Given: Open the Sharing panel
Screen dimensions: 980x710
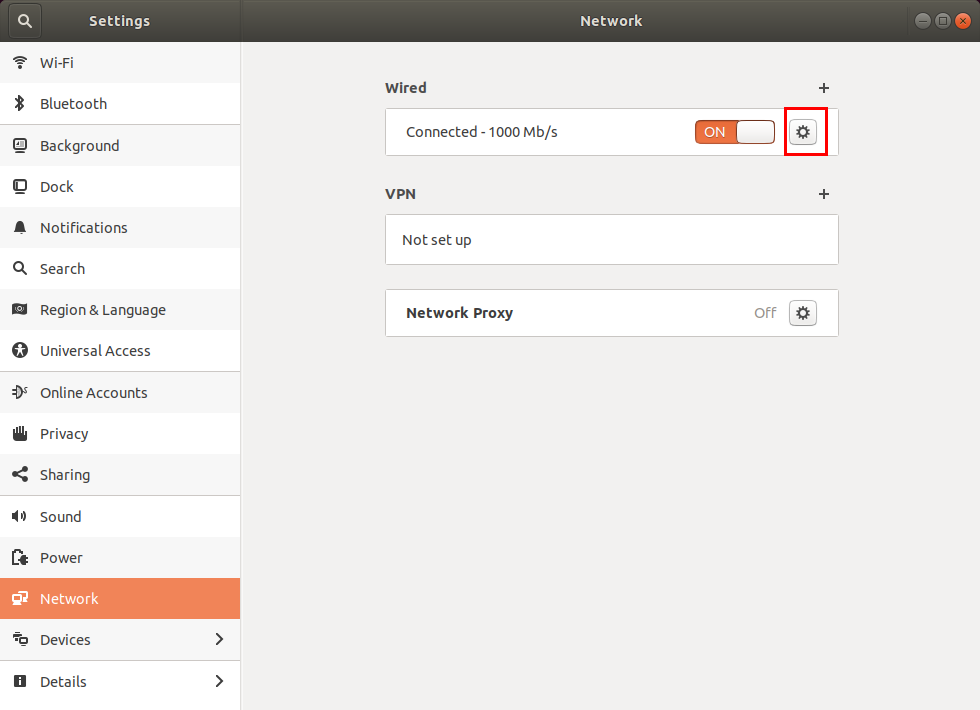Looking at the screenshot, I should coord(120,475).
